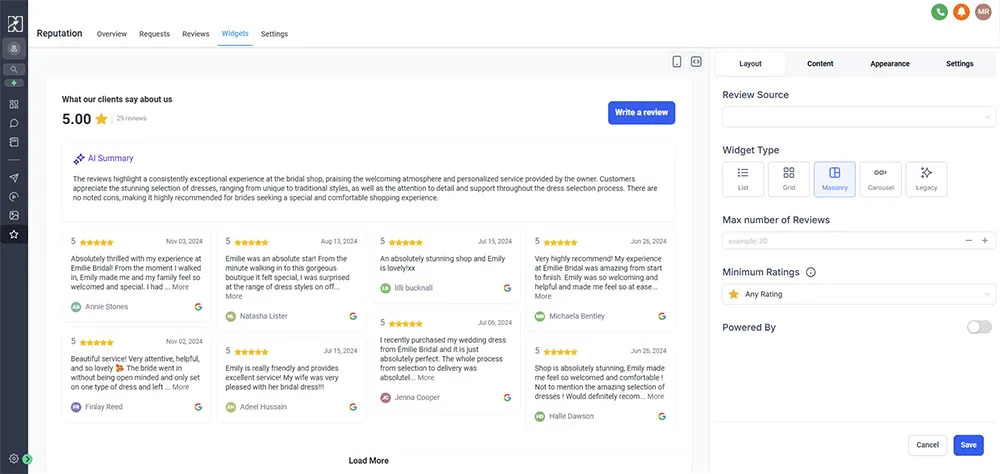Open the Review Source dropdown
This screenshot has height=474, width=1000.
[858, 117]
